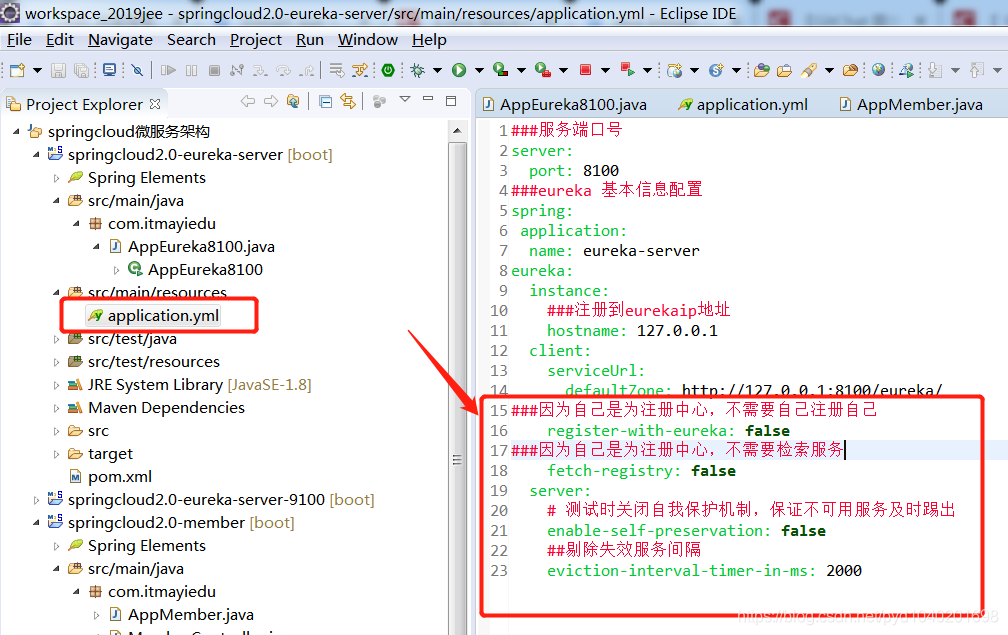Select src/test/resources folder
The width and height of the screenshot is (1008, 635).
coord(143,362)
